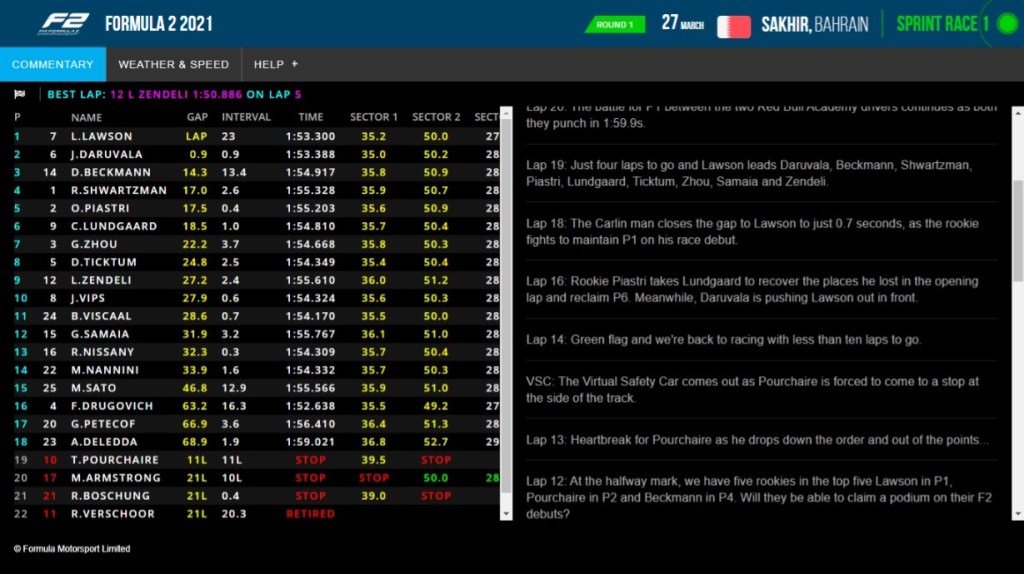Click the Formula 2 2021 title
This screenshot has height=574, width=1024.
click(159, 25)
